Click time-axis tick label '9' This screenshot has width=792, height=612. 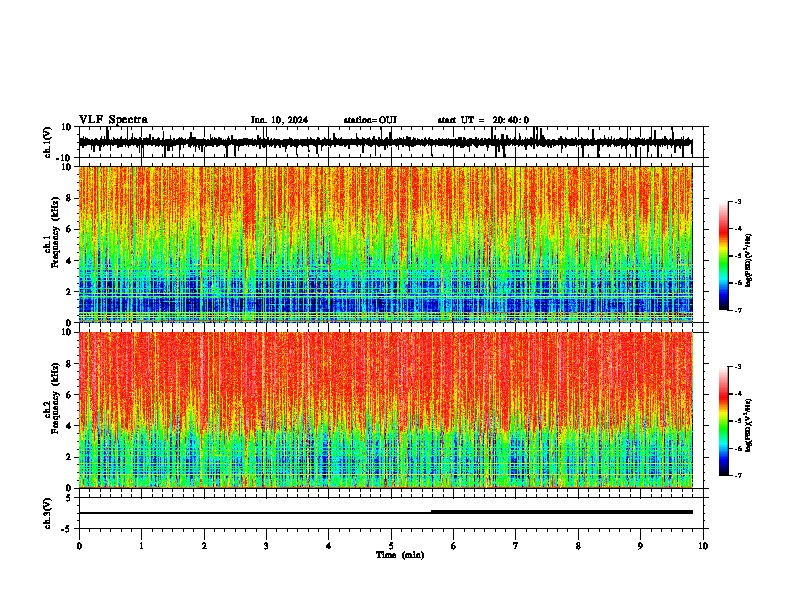click(x=640, y=546)
